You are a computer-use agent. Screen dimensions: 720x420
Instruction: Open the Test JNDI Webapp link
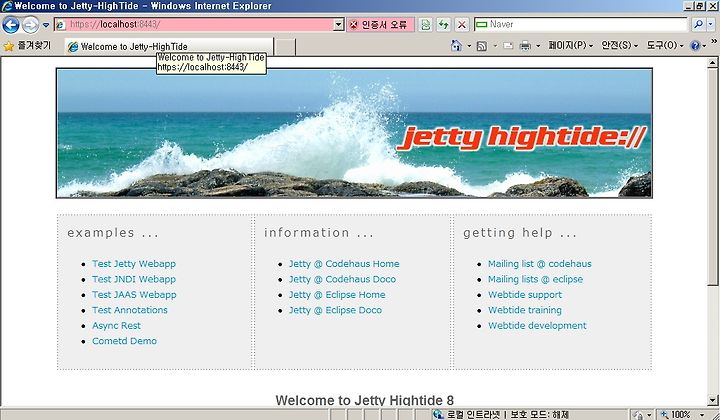(x=134, y=279)
